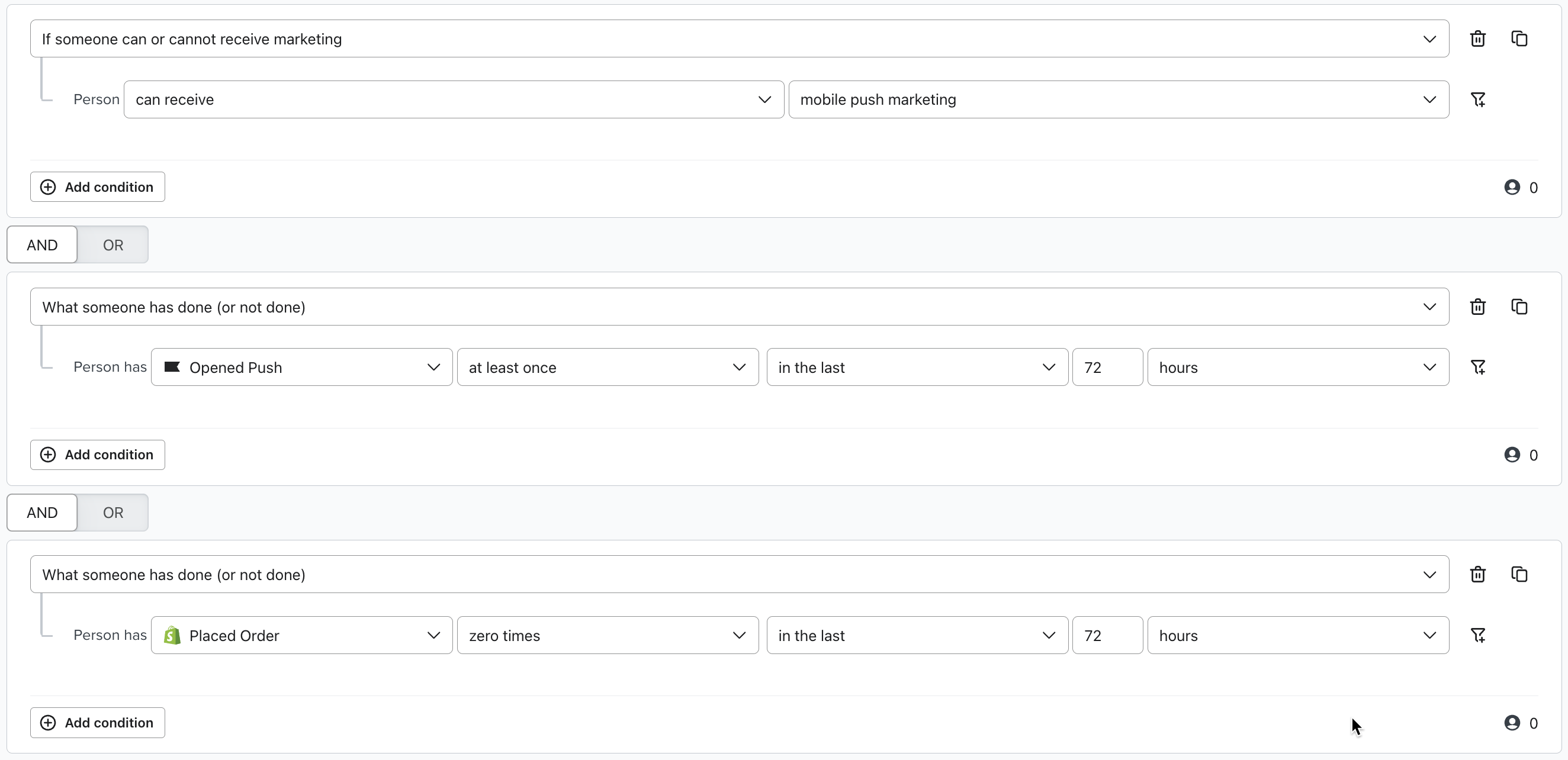The height and width of the screenshot is (760, 1568).
Task: Open the mobile push marketing dropdown
Action: (x=1117, y=99)
